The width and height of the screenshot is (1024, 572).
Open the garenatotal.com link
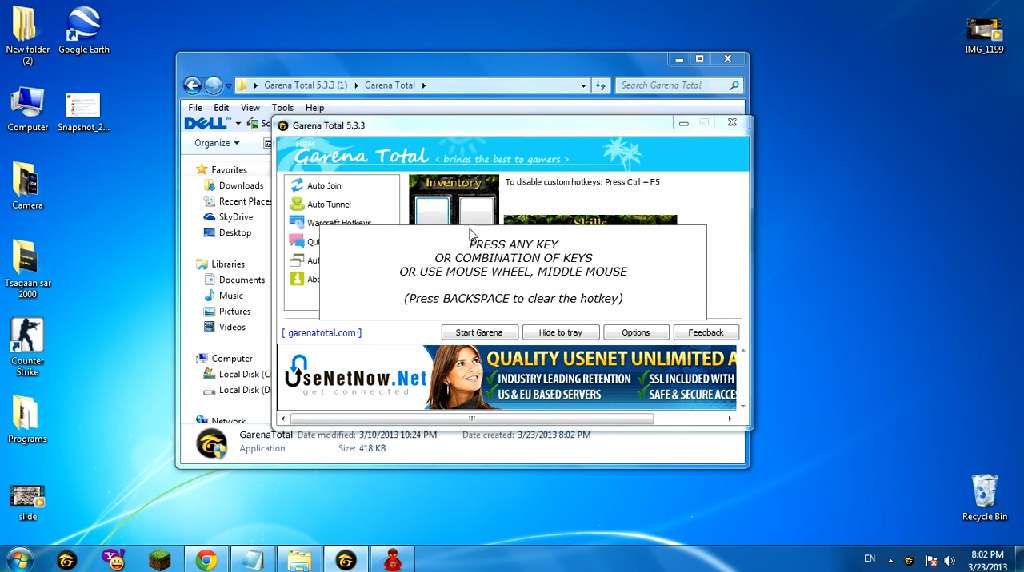point(322,332)
